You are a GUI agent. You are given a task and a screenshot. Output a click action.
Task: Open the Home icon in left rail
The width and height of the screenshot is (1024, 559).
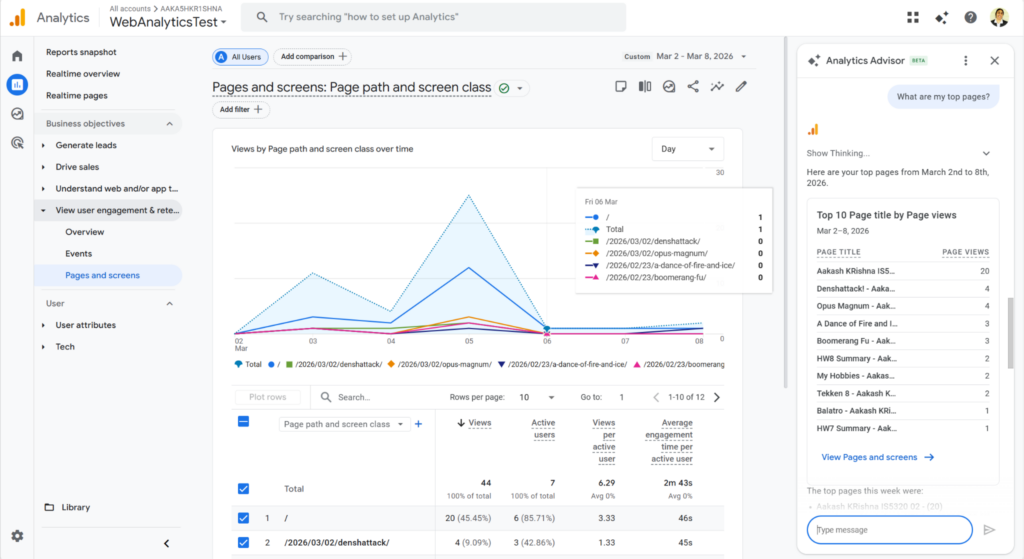point(17,56)
